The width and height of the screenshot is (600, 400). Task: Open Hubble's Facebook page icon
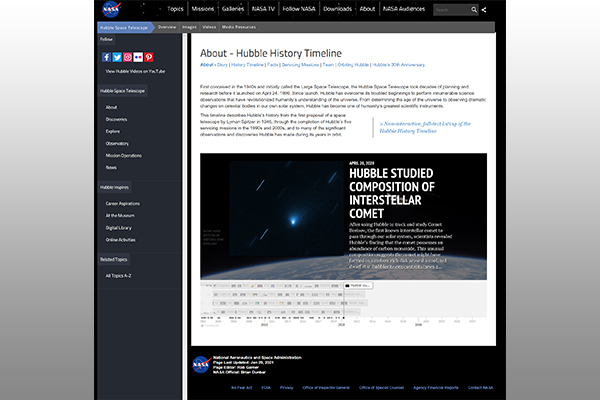tap(106, 57)
